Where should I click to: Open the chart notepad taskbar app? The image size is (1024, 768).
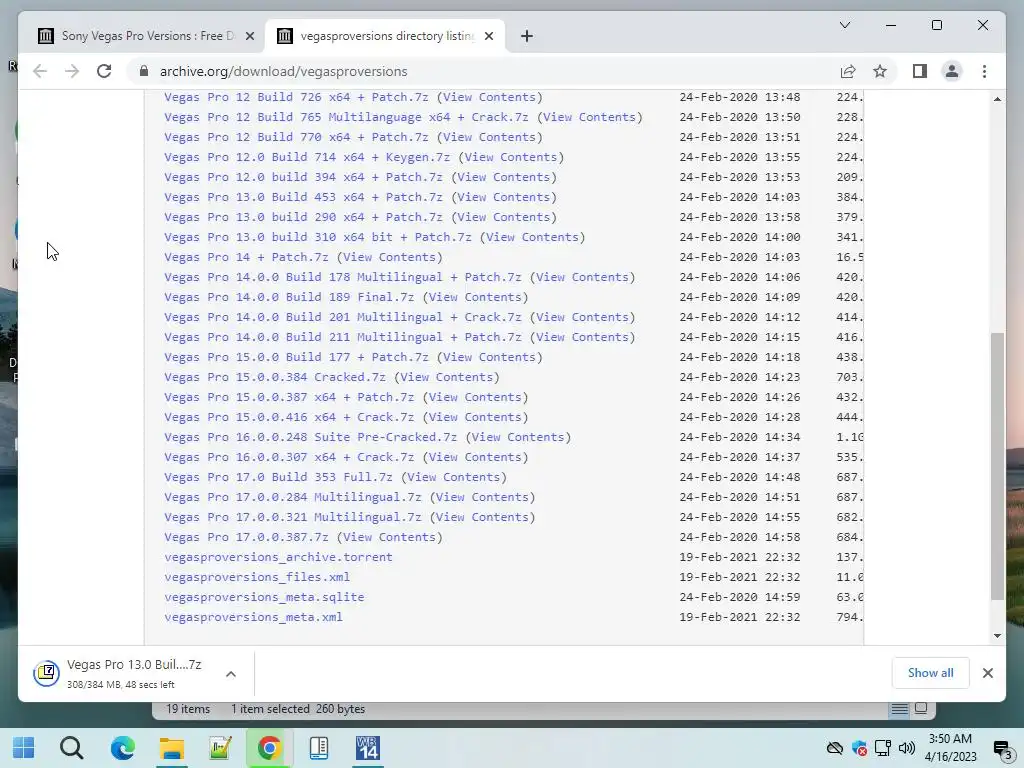tap(220, 748)
